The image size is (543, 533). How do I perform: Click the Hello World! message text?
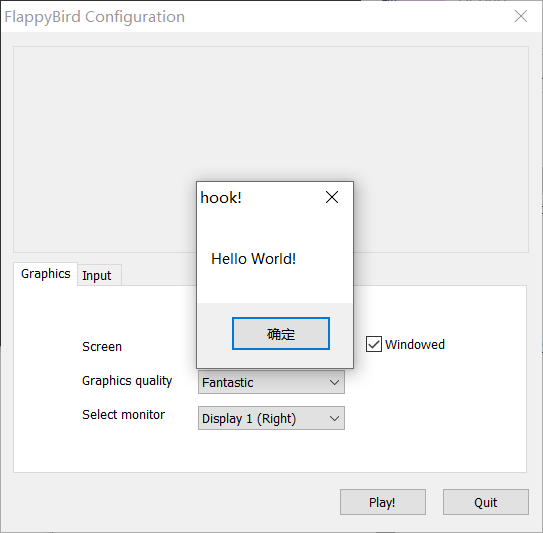coord(253,259)
